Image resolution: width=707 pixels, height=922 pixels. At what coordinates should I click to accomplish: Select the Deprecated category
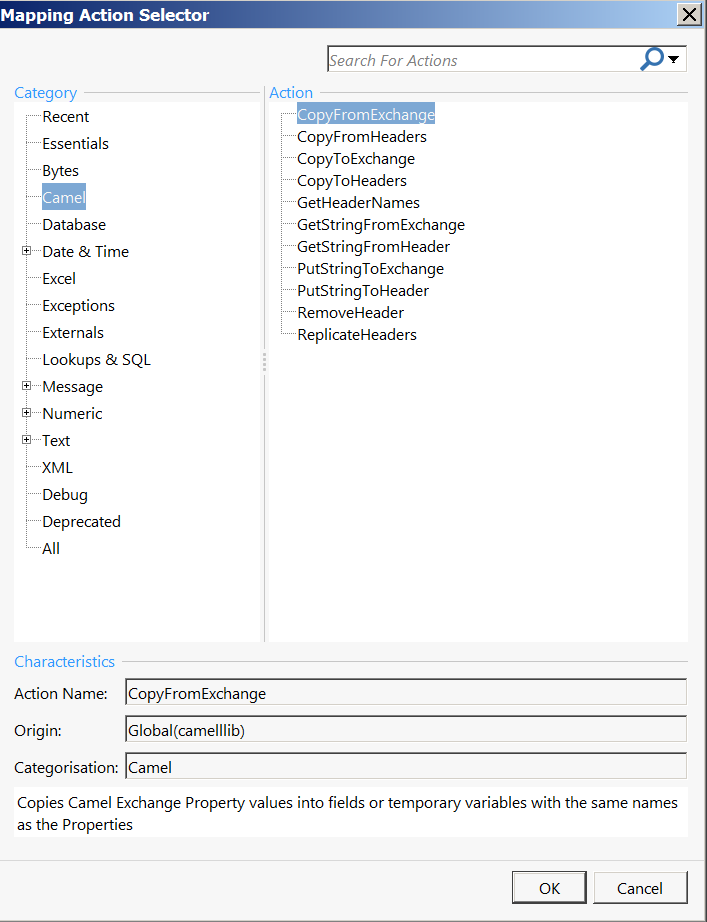pos(81,522)
